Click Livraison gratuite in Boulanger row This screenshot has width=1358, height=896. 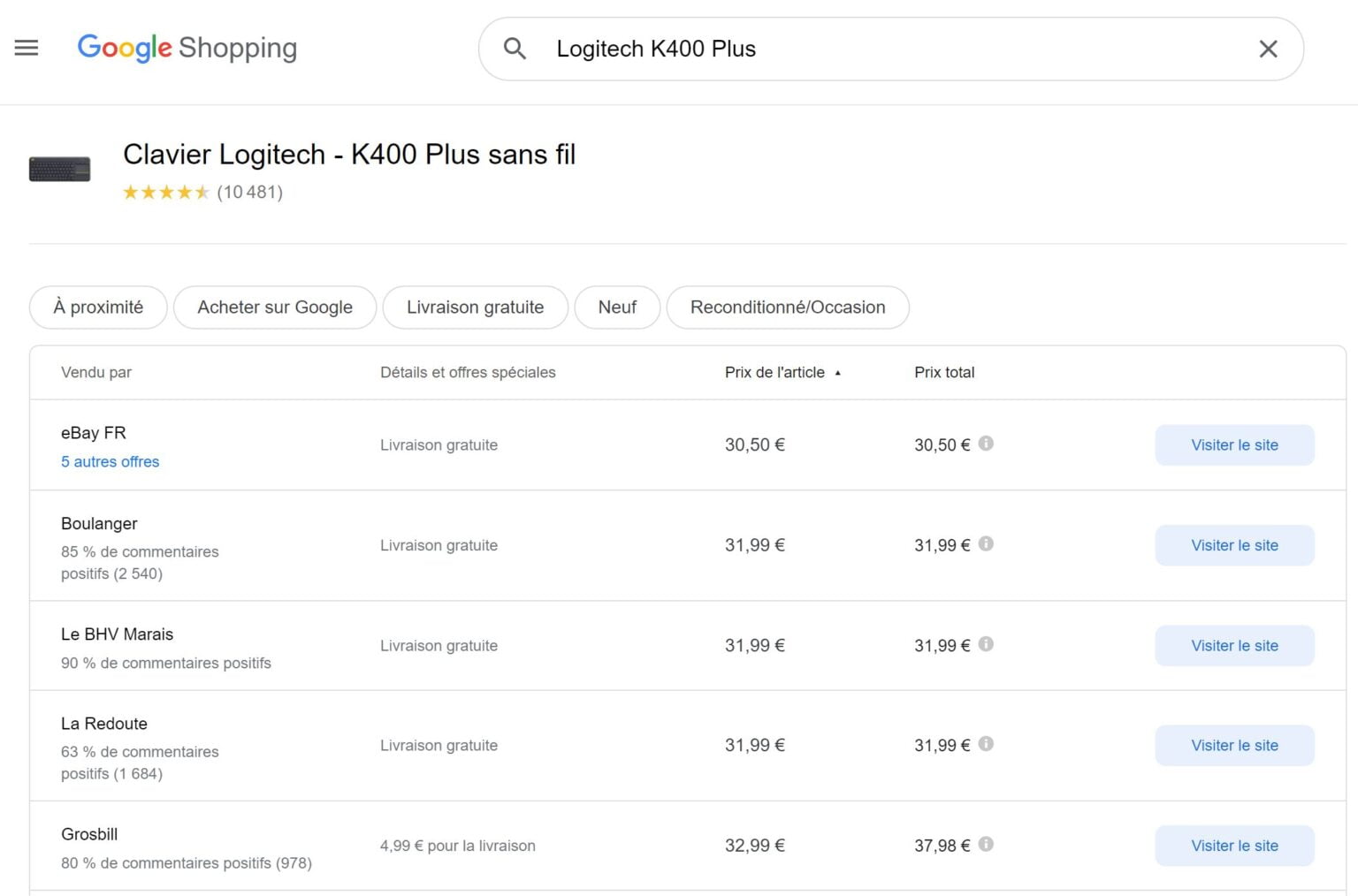439,545
